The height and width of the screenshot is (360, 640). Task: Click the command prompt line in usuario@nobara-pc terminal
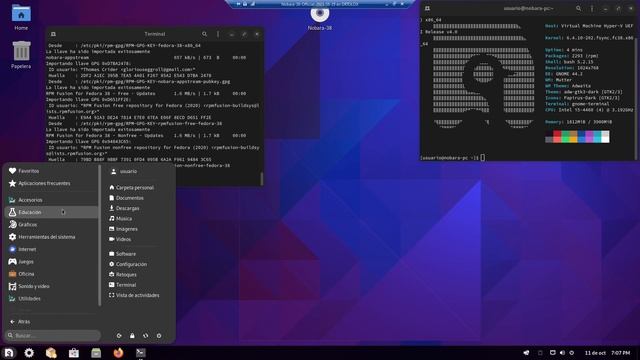(453, 158)
